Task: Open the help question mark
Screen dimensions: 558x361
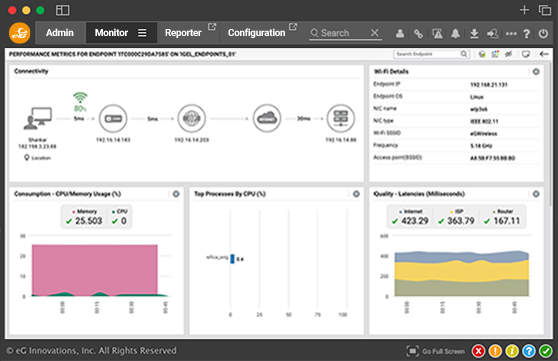Action: 527,34
